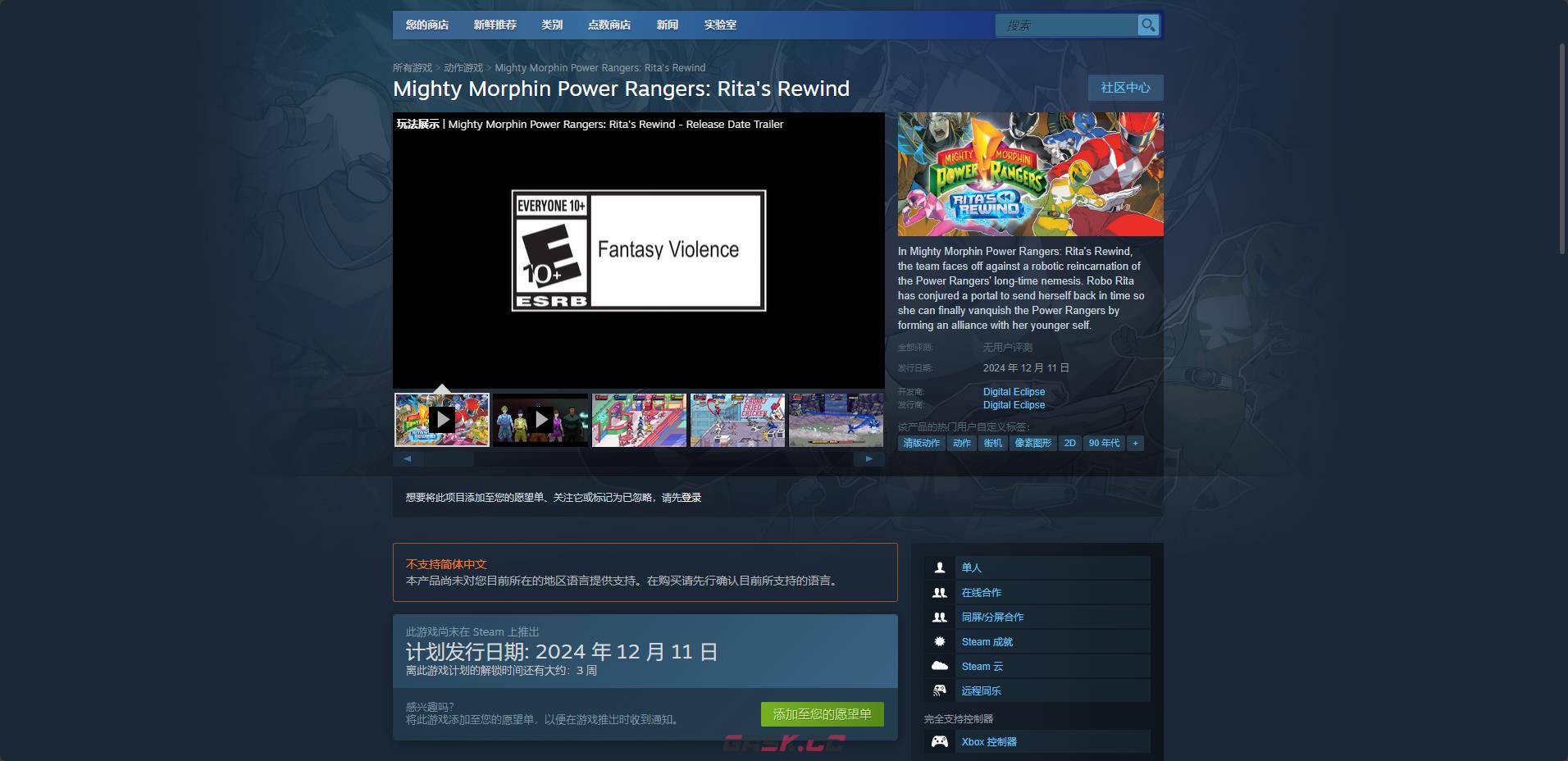The height and width of the screenshot is (761, 1568).
Task: Select the 90 年代 tag
Action: click(x=1104, y=443)
